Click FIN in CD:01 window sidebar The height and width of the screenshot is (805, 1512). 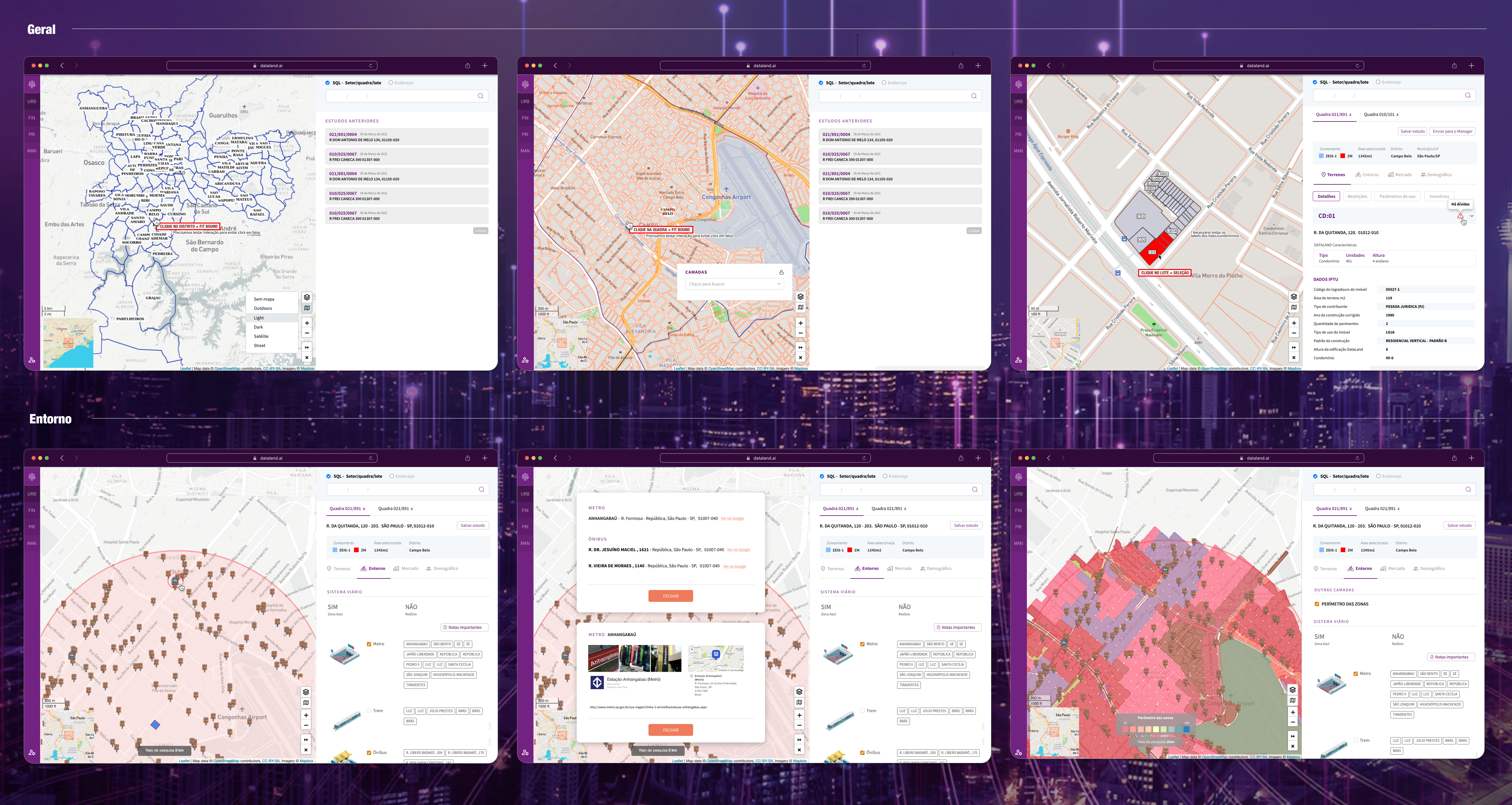(x=1018, y=118)
